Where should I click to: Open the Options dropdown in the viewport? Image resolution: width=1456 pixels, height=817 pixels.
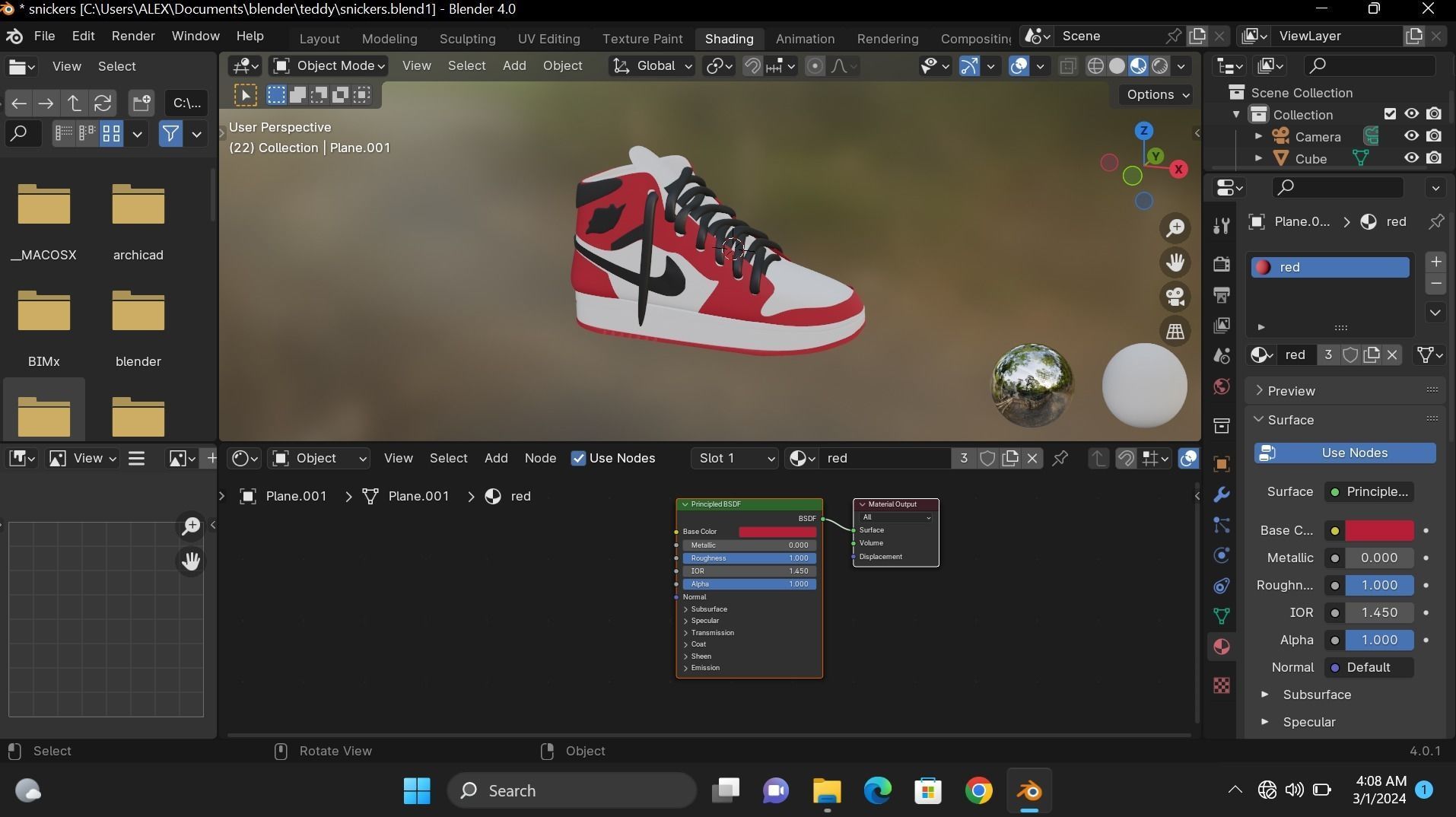click(1156, 94)
